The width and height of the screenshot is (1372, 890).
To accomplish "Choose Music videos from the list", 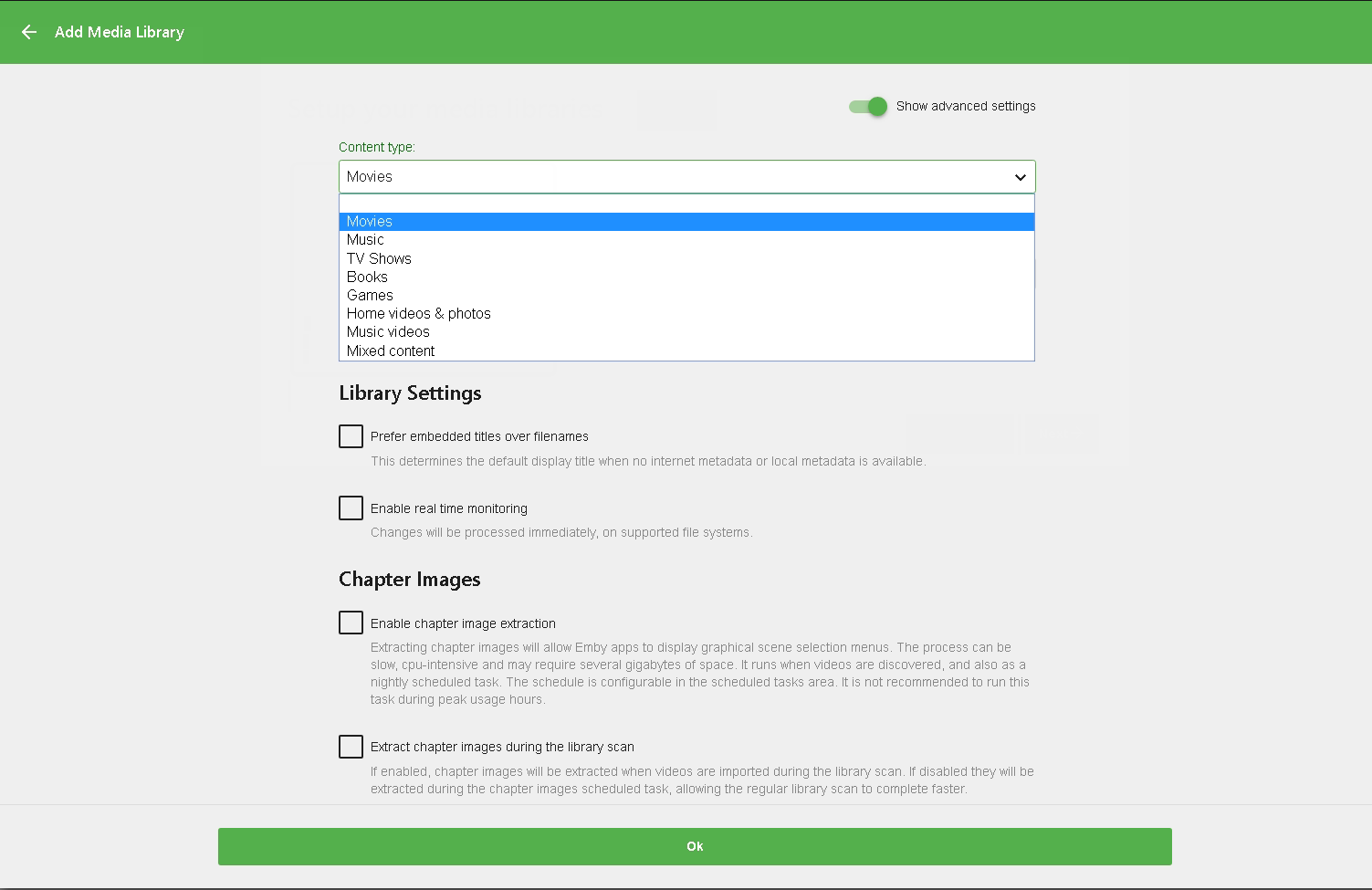I will point(388,332).
